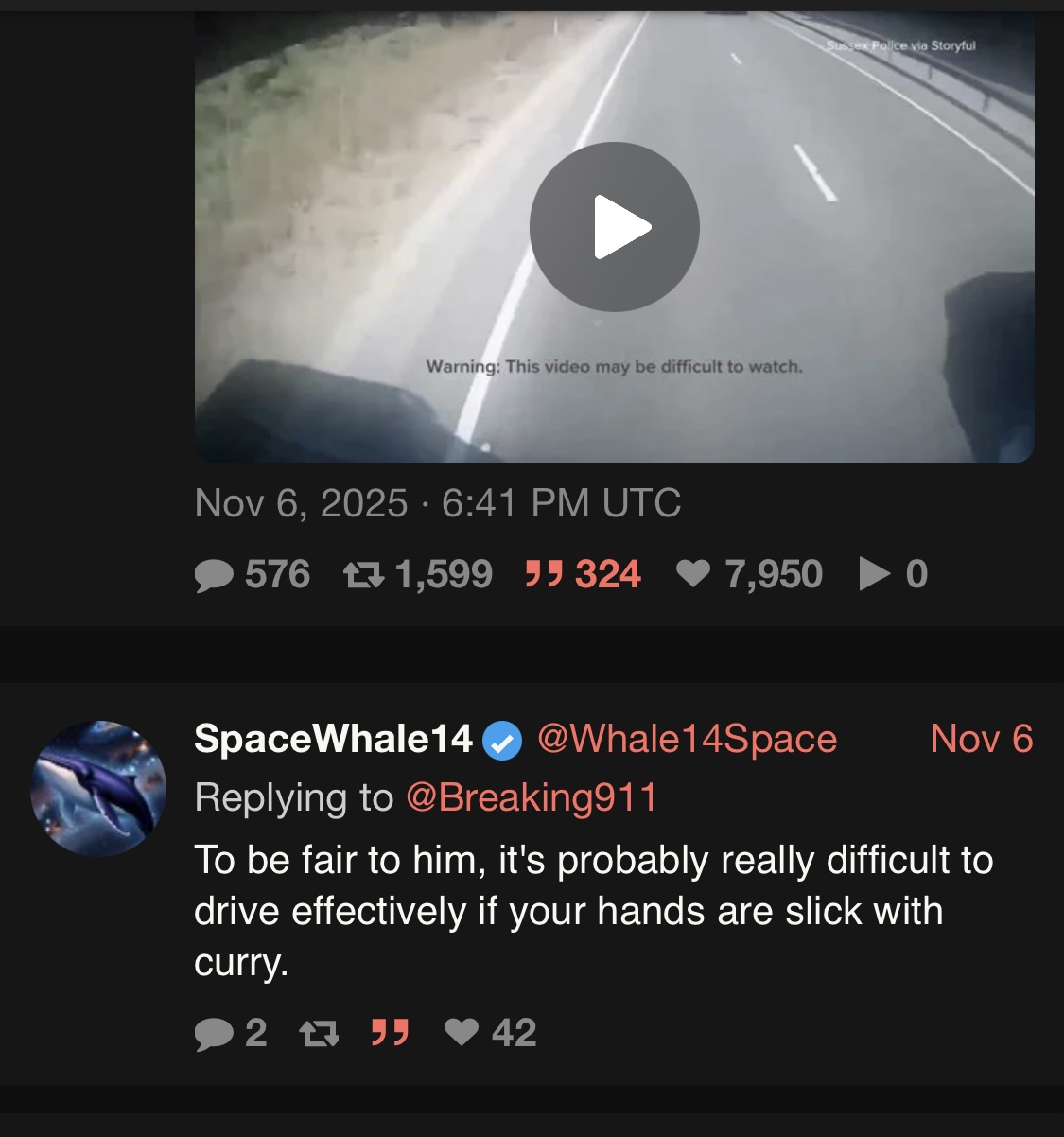The height and width of the screenshot is (1137, 1064).
Task: Click the reply bubble on SpaceWhale14's comment
Action: click(x=214, y=1033)
